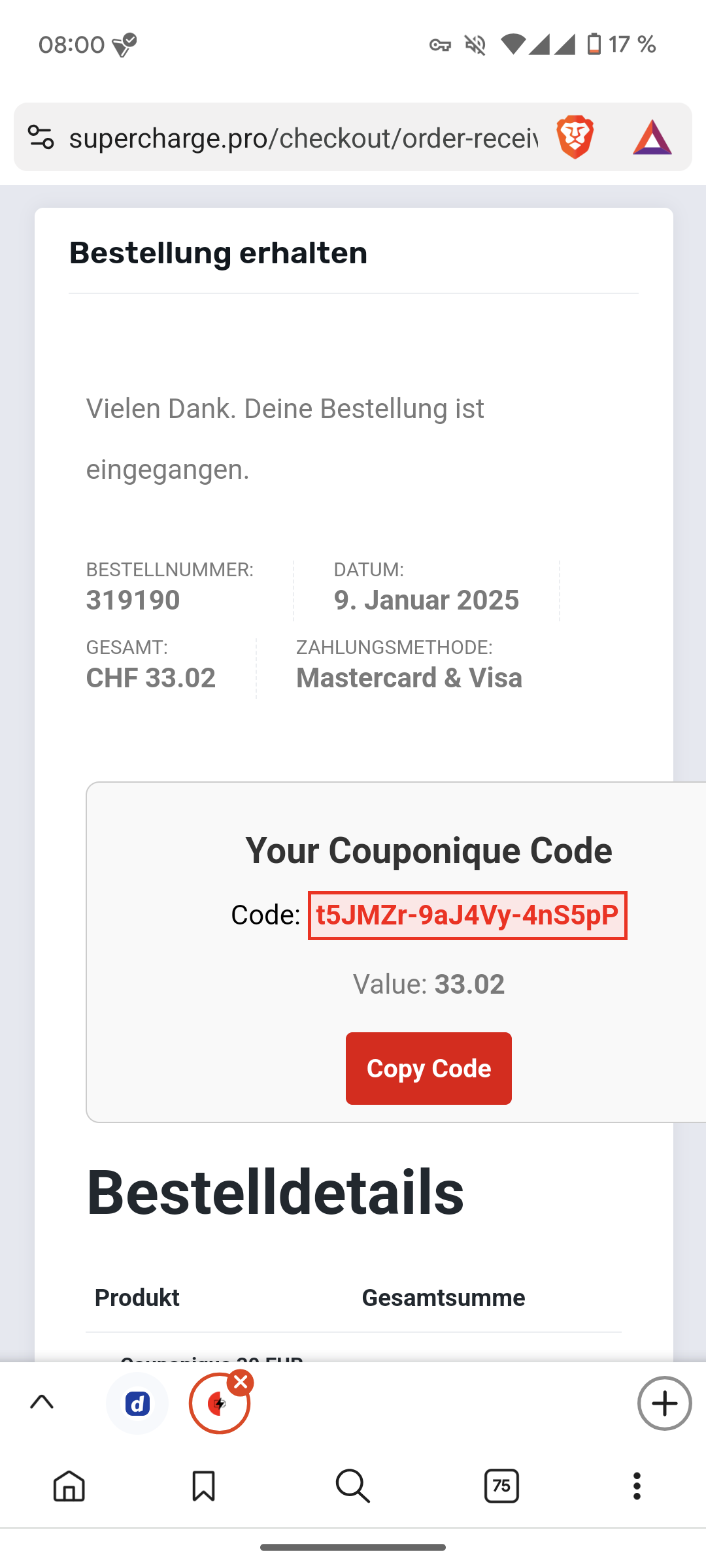Focus the supercharge.pro URL address field

(x=303, y=137)
